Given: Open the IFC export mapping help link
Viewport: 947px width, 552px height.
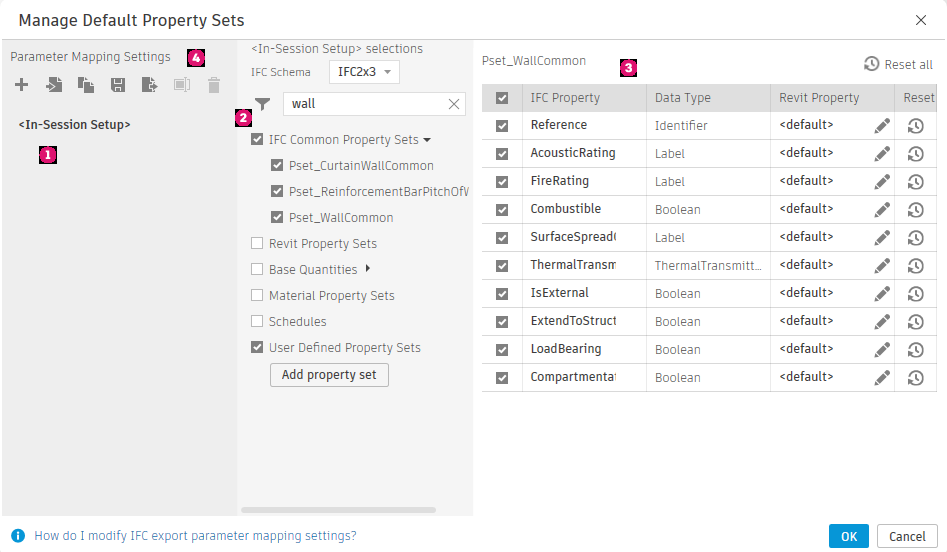Looking at the screenshot, I should click(195, 536).
